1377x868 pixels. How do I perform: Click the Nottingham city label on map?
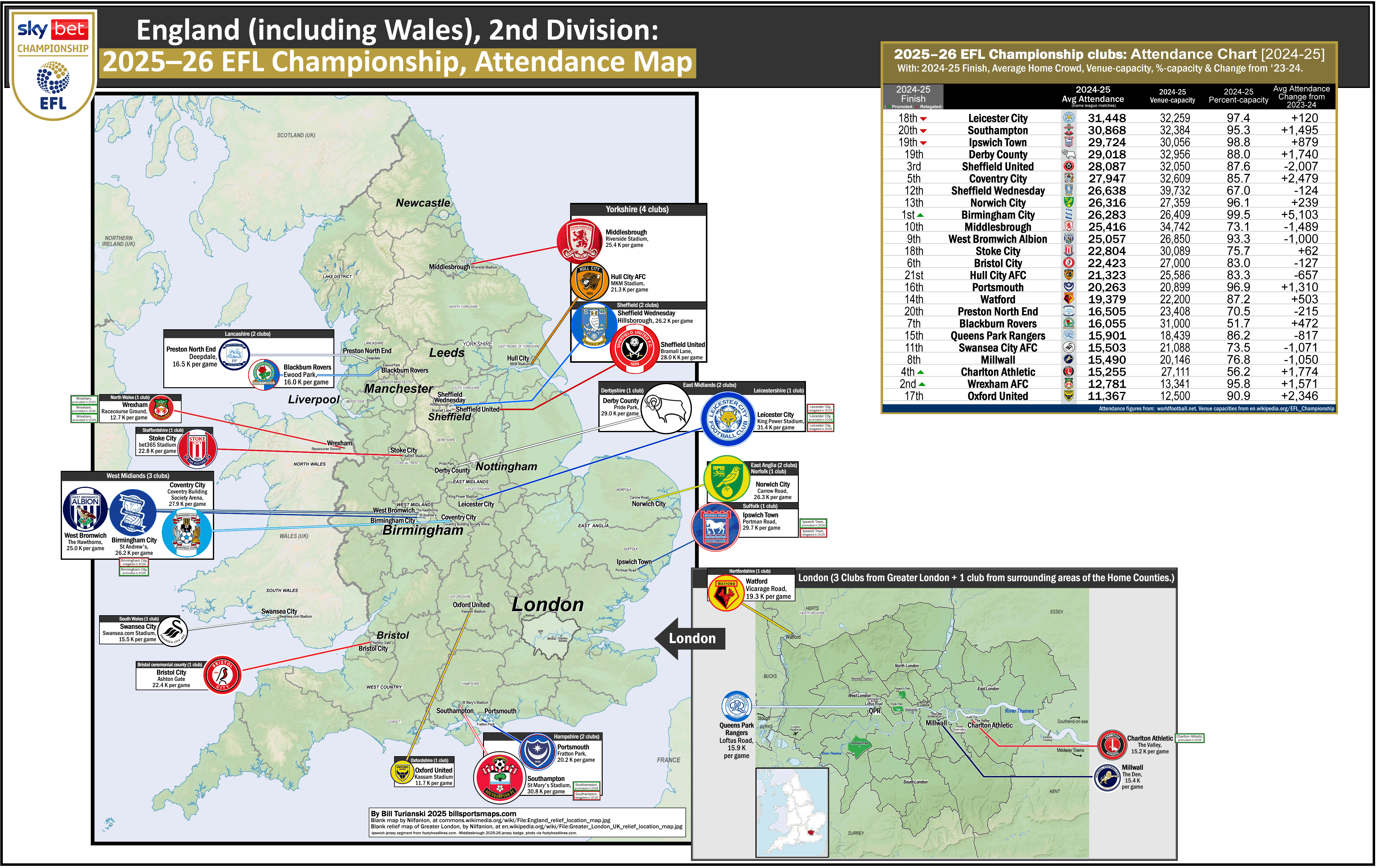[506, 467]
